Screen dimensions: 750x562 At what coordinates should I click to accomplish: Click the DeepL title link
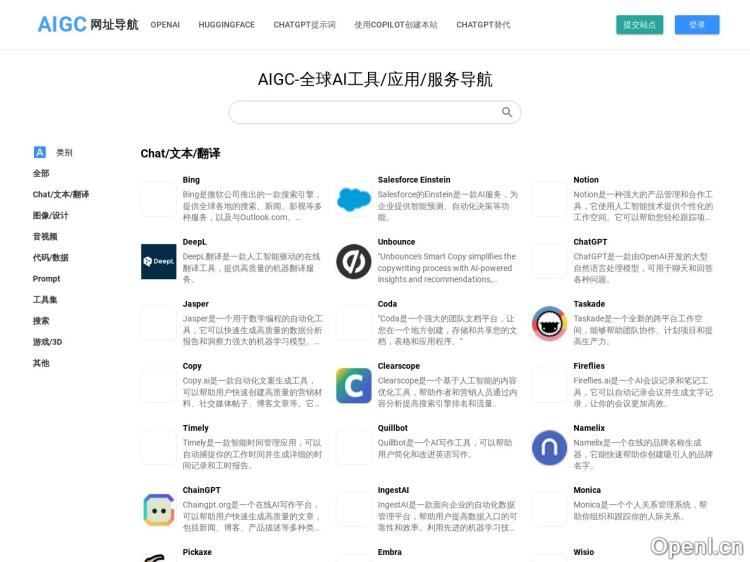point(194,242)
